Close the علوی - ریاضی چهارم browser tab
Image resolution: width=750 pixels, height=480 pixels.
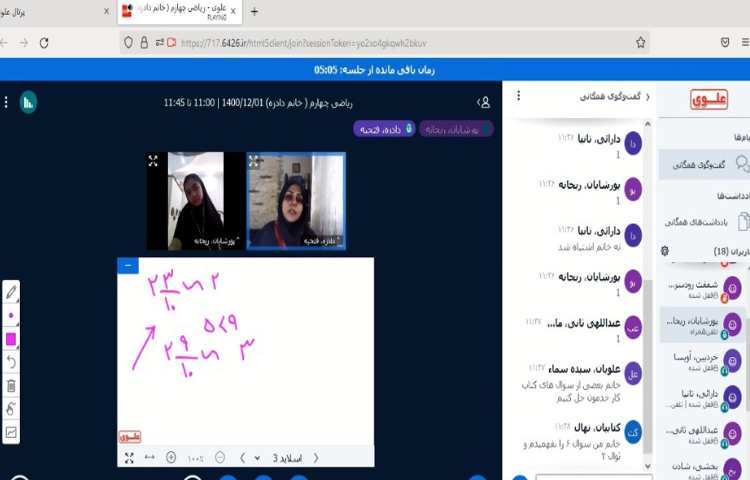(233, 11)
